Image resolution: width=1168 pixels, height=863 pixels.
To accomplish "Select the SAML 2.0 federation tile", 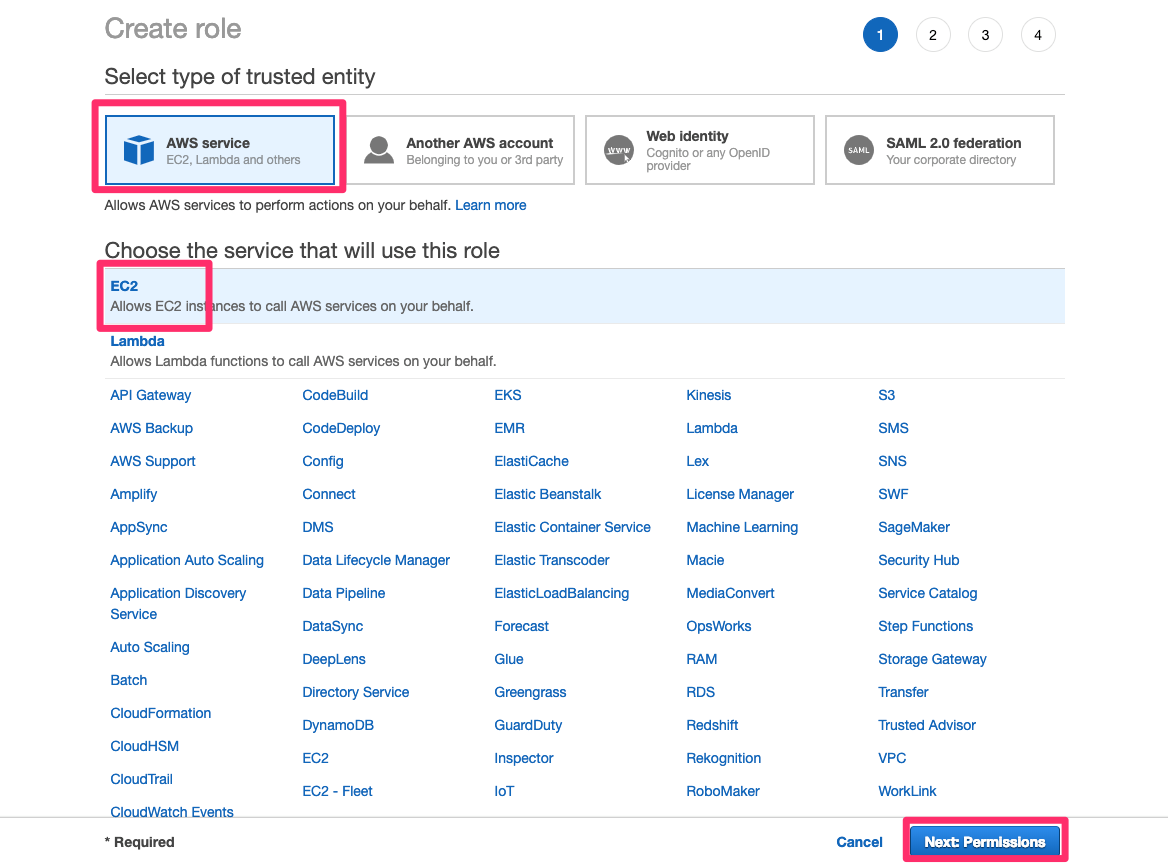I will pos(939,149).
